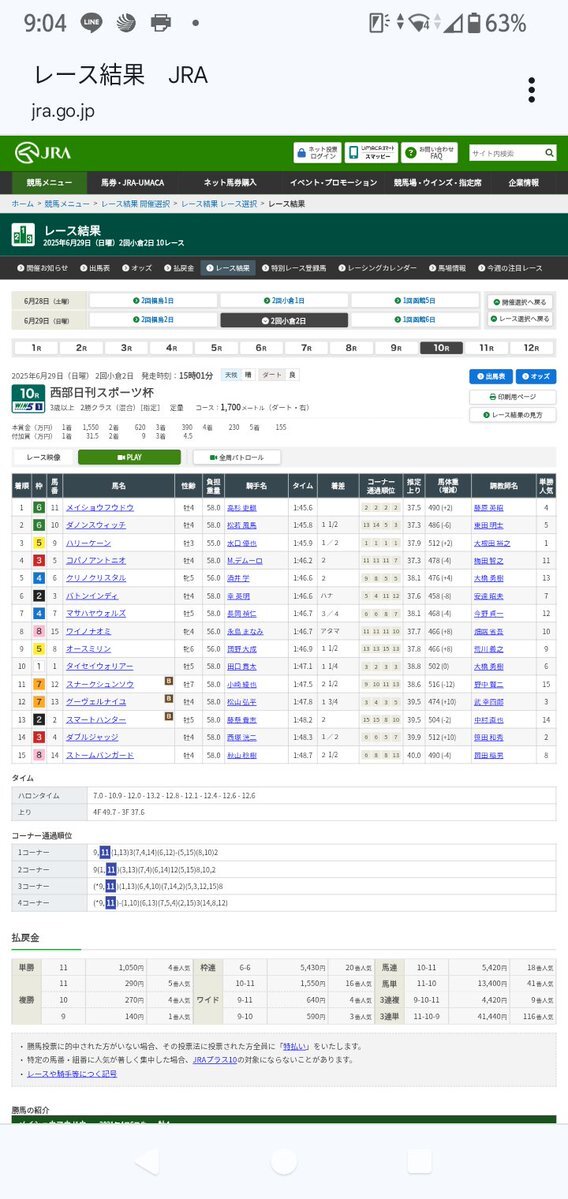Open 払戻金 in dark subnav
The height and width of the screenshot is (1199, 568).
point(178,268)
